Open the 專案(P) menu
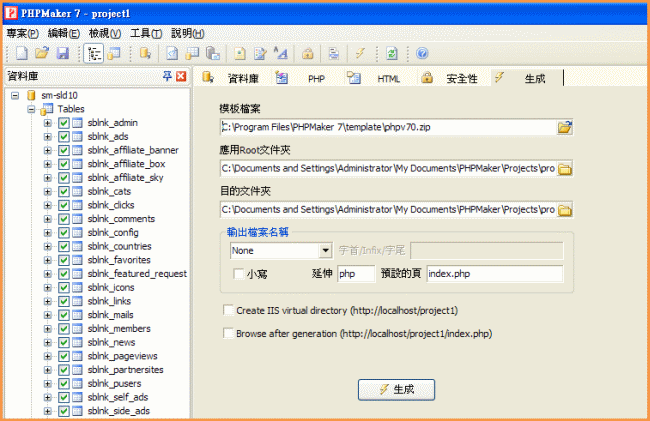 23,33
